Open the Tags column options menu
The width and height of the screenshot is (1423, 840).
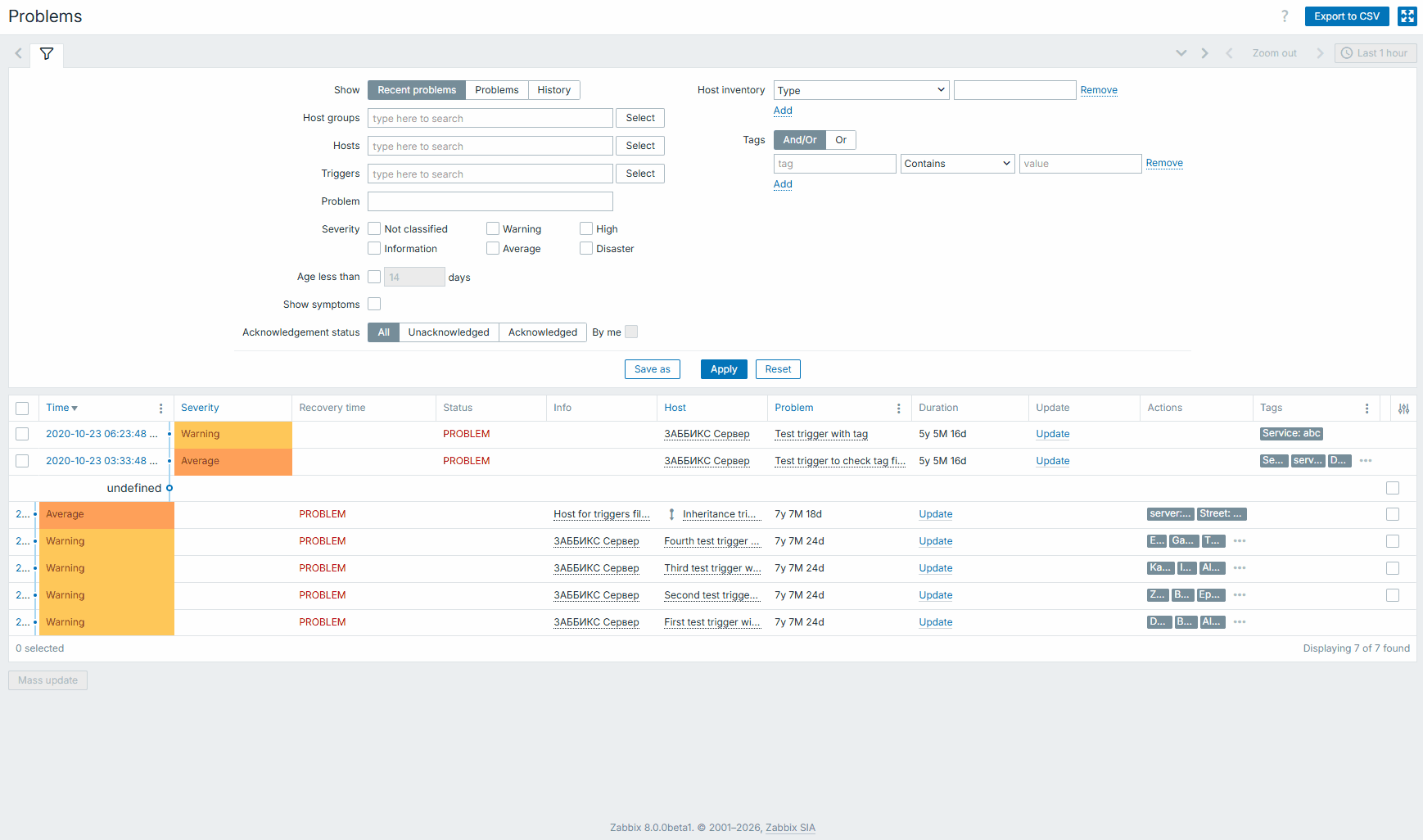click(x=1367, y=409)
